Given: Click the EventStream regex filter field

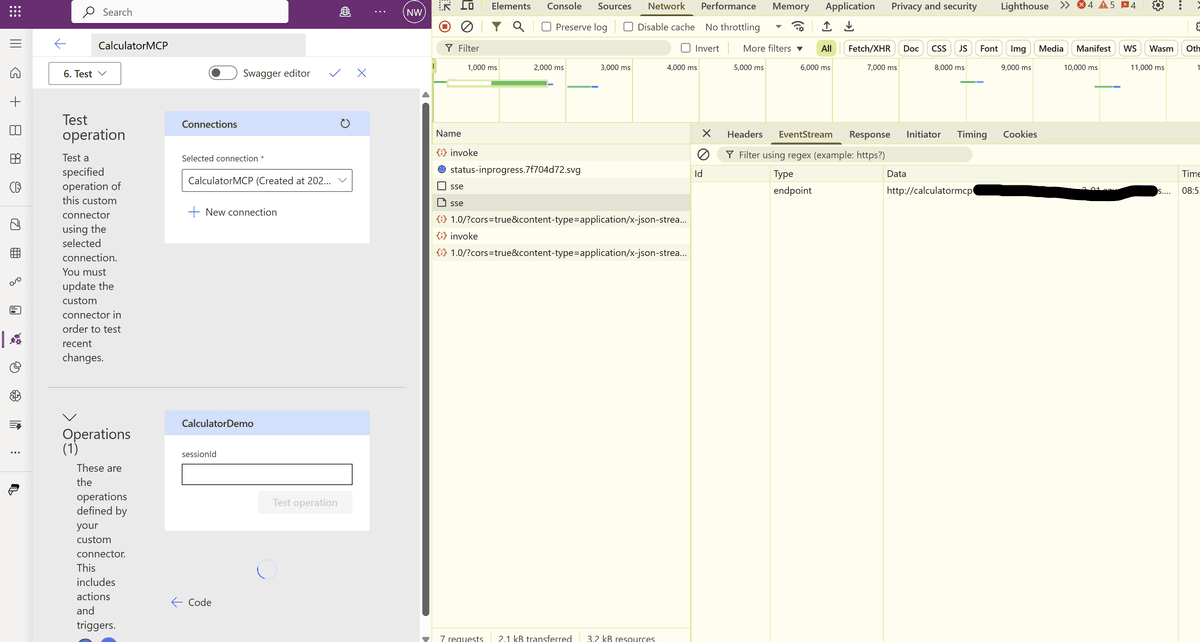Looking at the screenshot, I should tap(845, 154).
